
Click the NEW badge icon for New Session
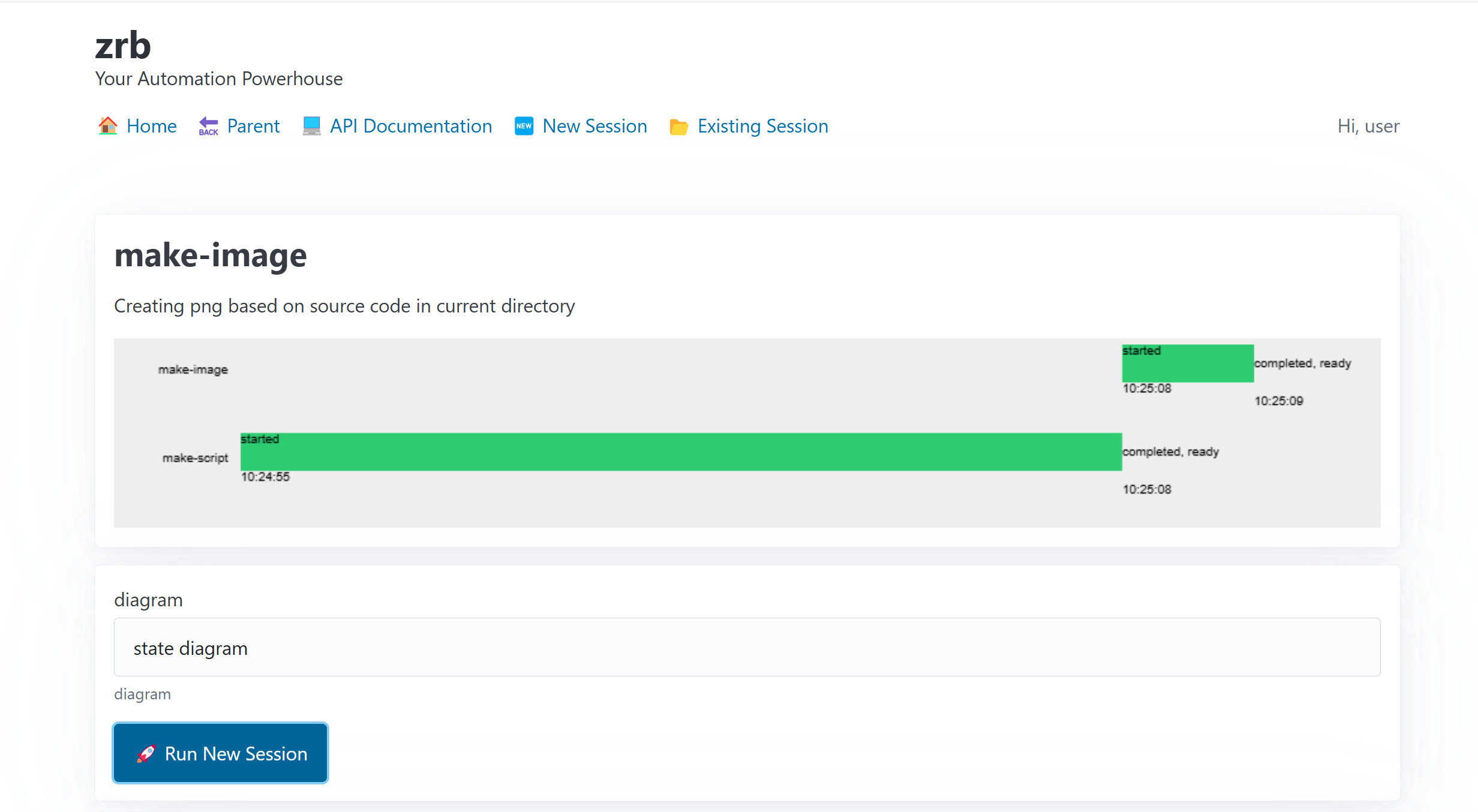click(524, 126)
